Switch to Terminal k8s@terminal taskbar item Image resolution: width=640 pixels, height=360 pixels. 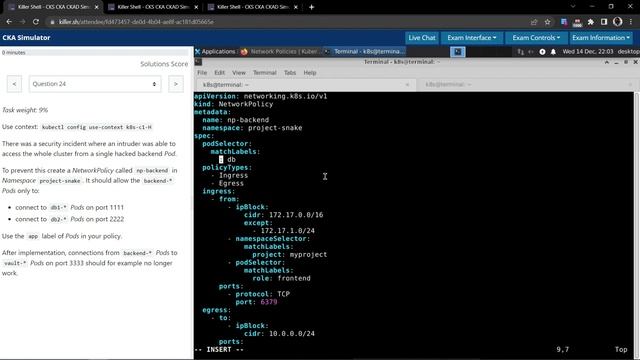click(365, 51)
